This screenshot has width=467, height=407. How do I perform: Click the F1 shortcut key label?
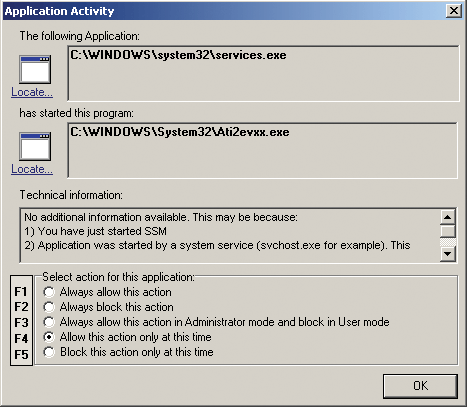coord(21,292)
